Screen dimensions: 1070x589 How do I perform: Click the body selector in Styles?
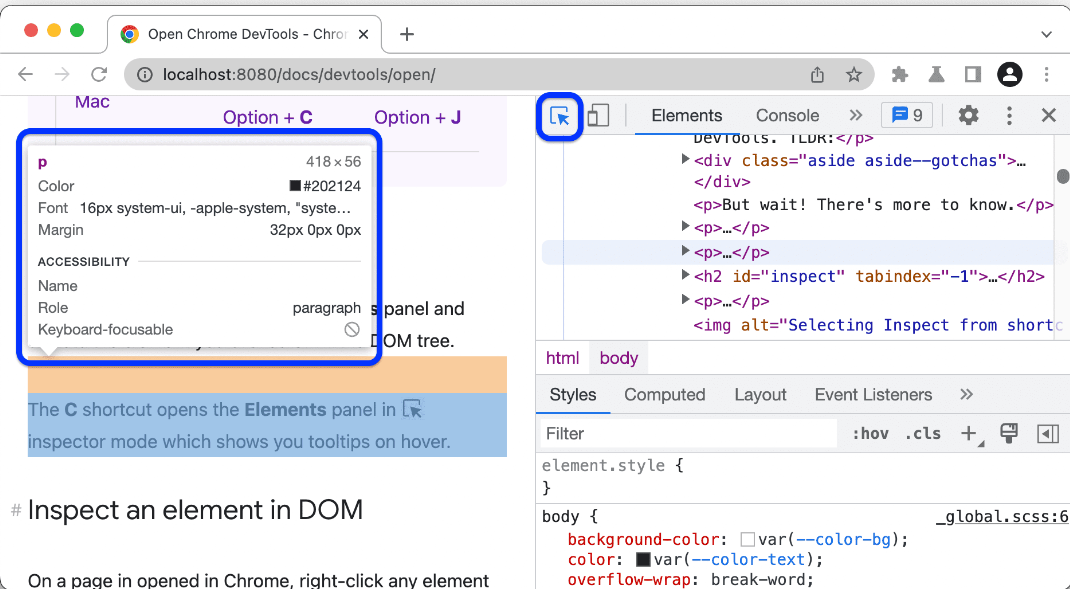562,517
